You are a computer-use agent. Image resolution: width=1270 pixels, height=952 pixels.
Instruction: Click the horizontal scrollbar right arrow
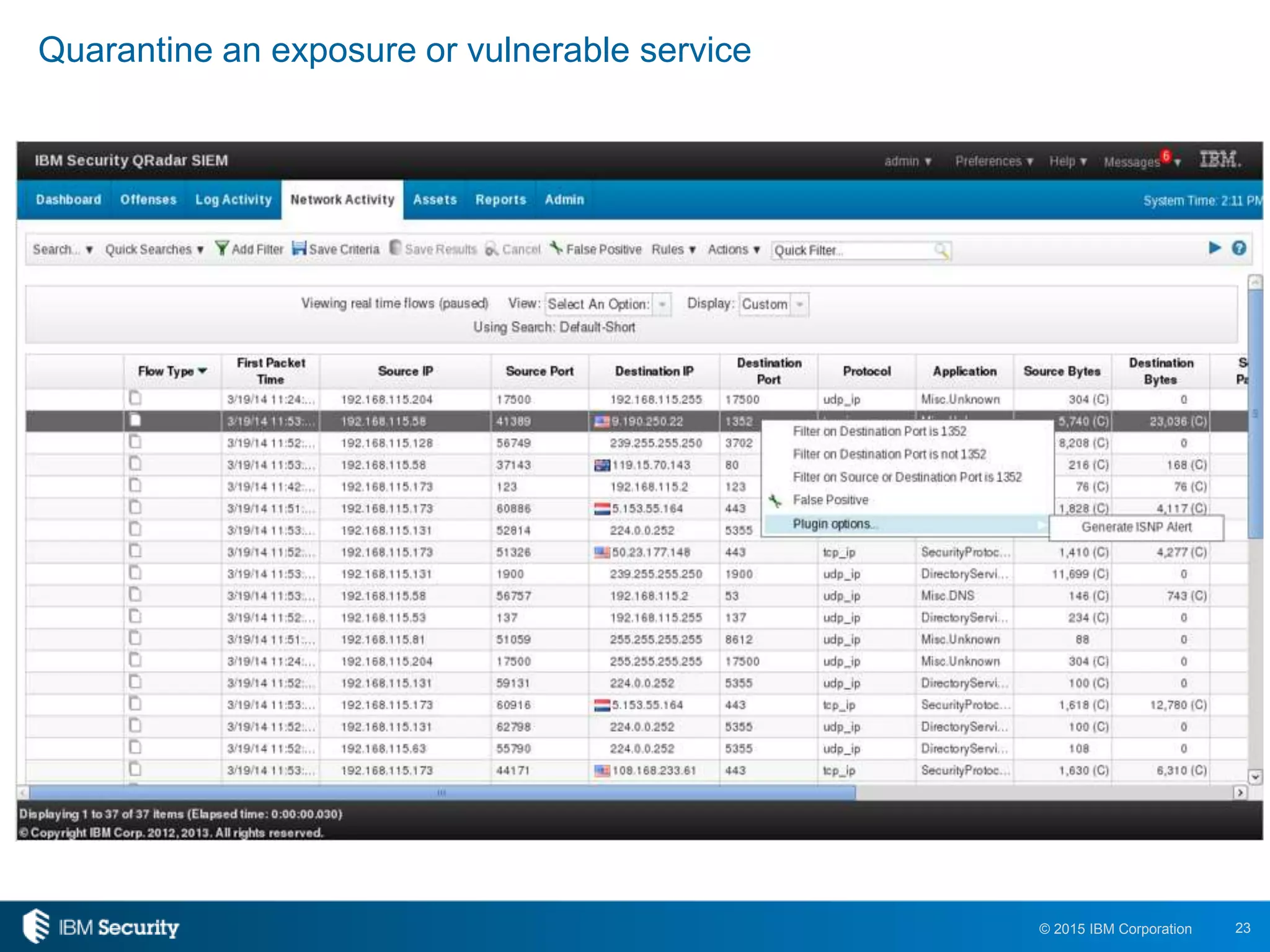1240,793
